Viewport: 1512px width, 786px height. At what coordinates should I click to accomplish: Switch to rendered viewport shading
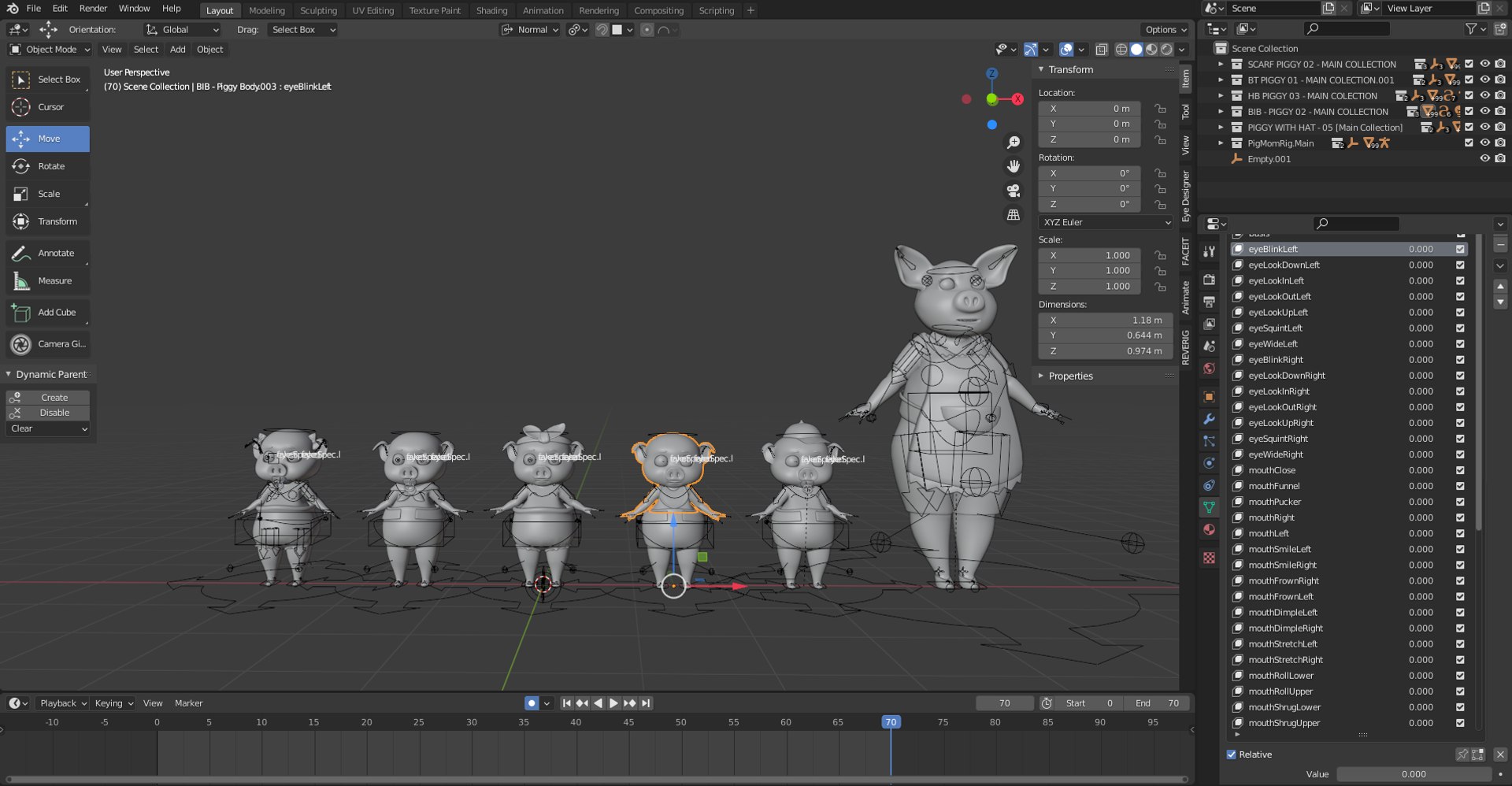click(1167, 50)
